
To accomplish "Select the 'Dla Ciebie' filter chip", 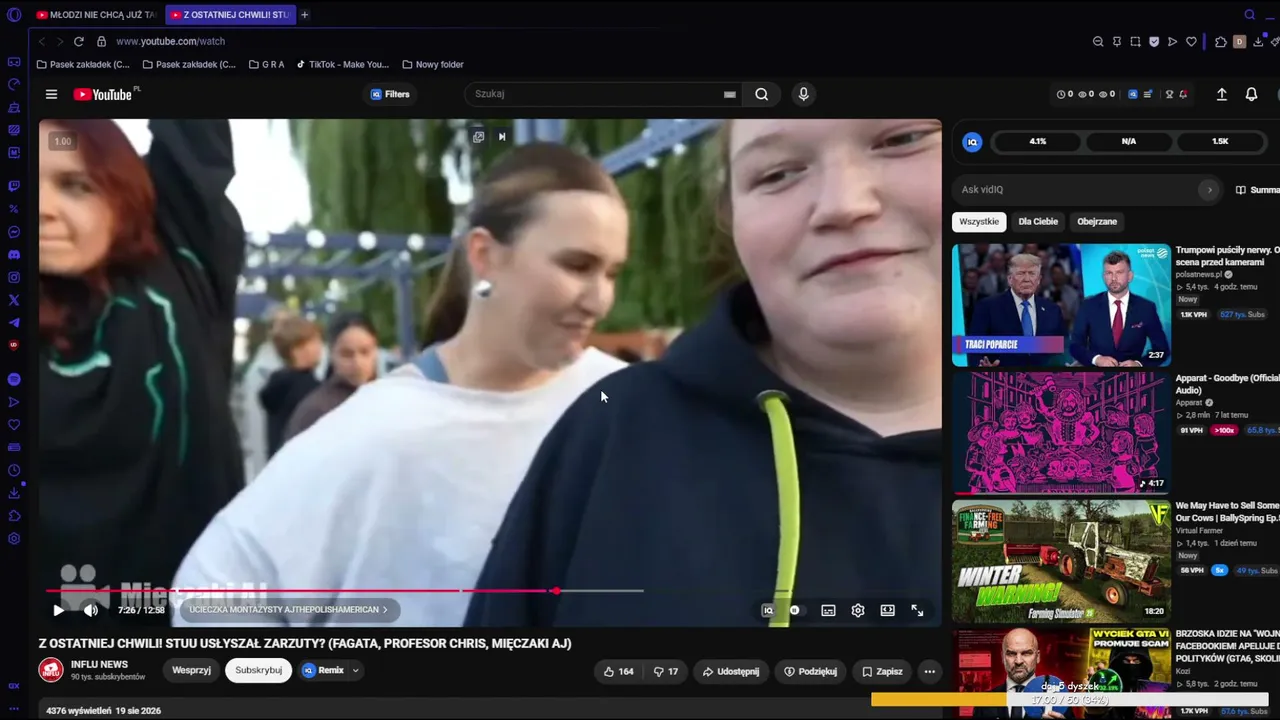I will click(1038, 222).
